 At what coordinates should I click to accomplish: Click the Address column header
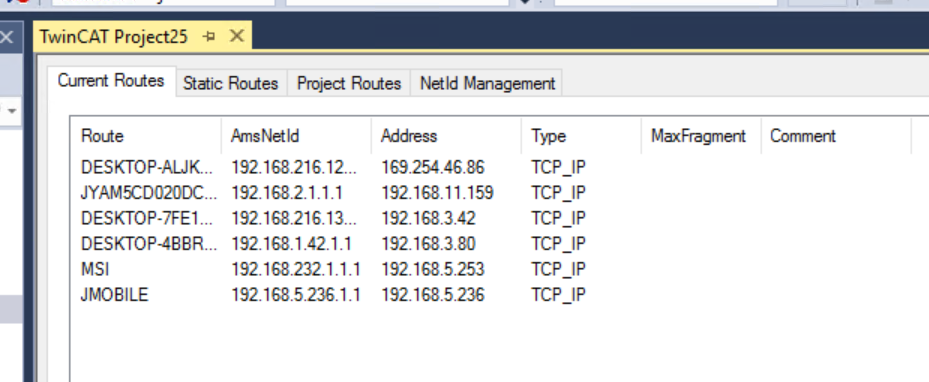pyautogui.click(x=447, y=136)
